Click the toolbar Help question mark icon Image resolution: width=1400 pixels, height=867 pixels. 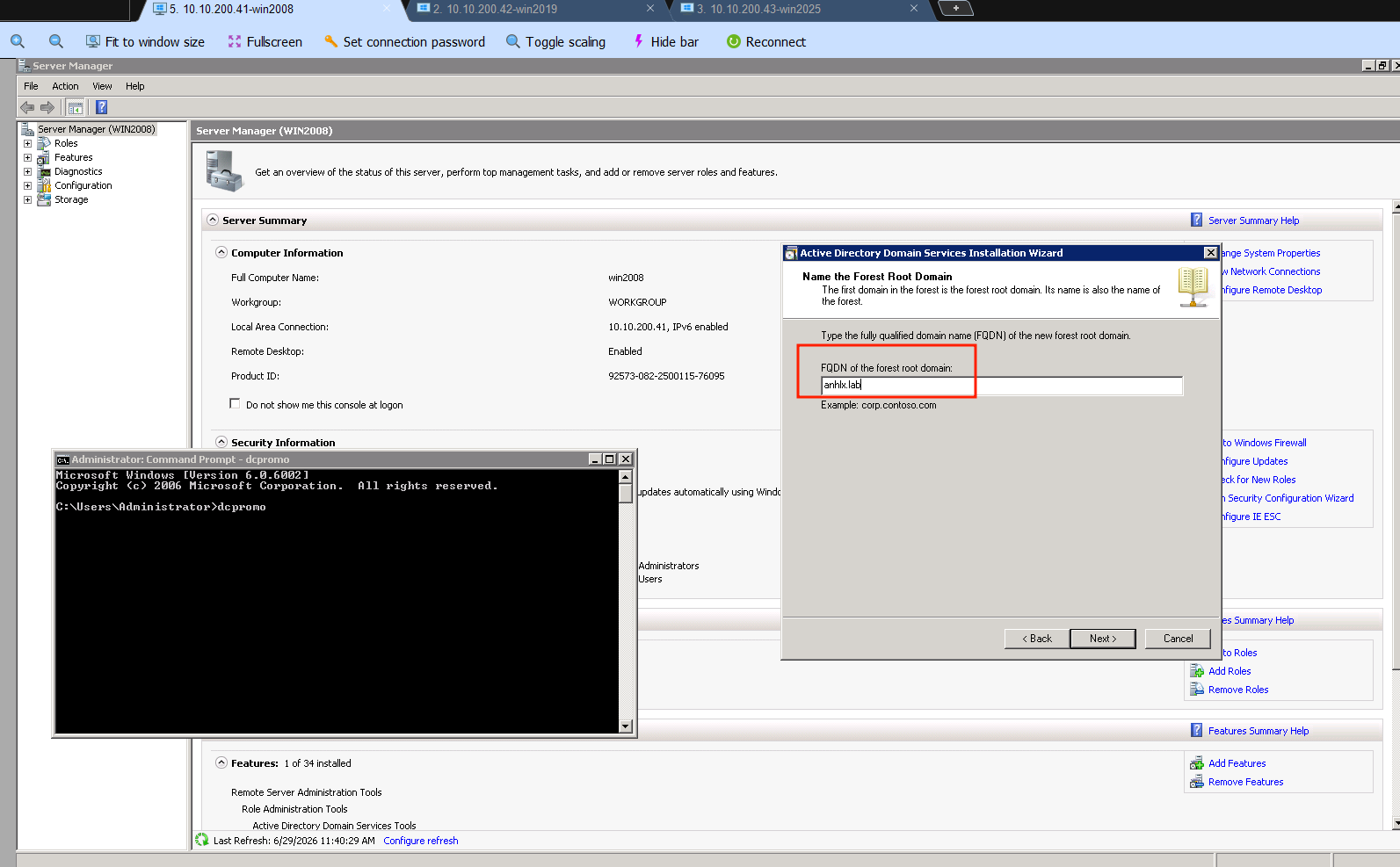click(101, 107)
